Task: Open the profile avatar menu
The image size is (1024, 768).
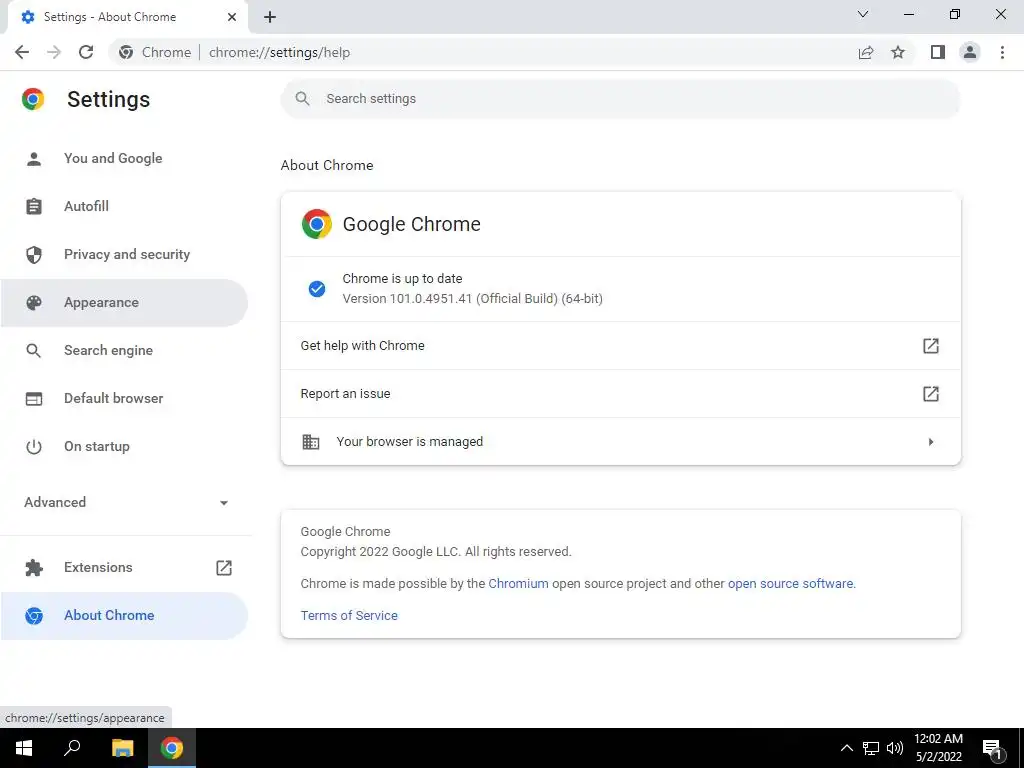Action: pos(970,52)
